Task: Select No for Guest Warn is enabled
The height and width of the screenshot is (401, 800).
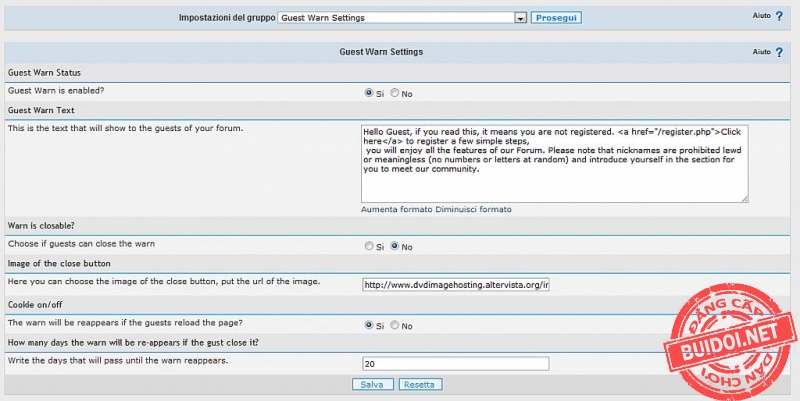Action: coord(395,93)
